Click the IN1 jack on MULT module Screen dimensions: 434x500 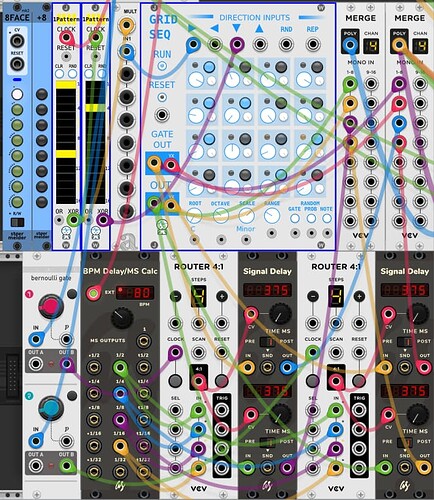127,51
